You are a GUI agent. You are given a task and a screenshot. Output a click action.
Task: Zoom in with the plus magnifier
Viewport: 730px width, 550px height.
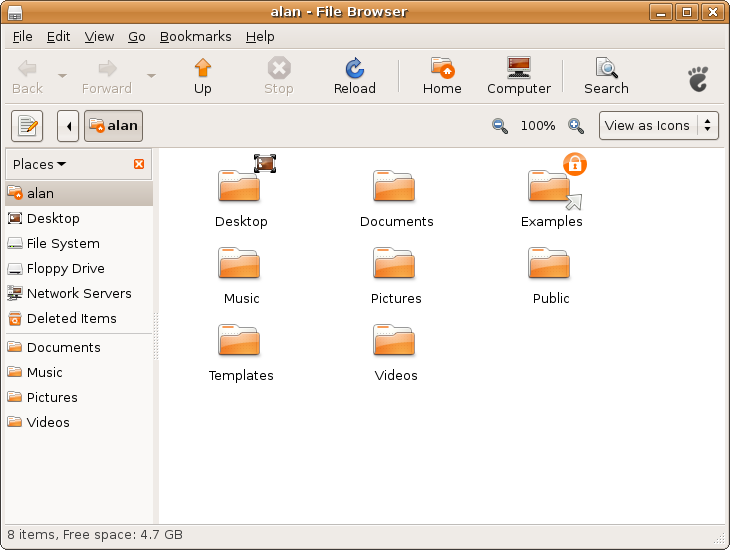point(576,126)
